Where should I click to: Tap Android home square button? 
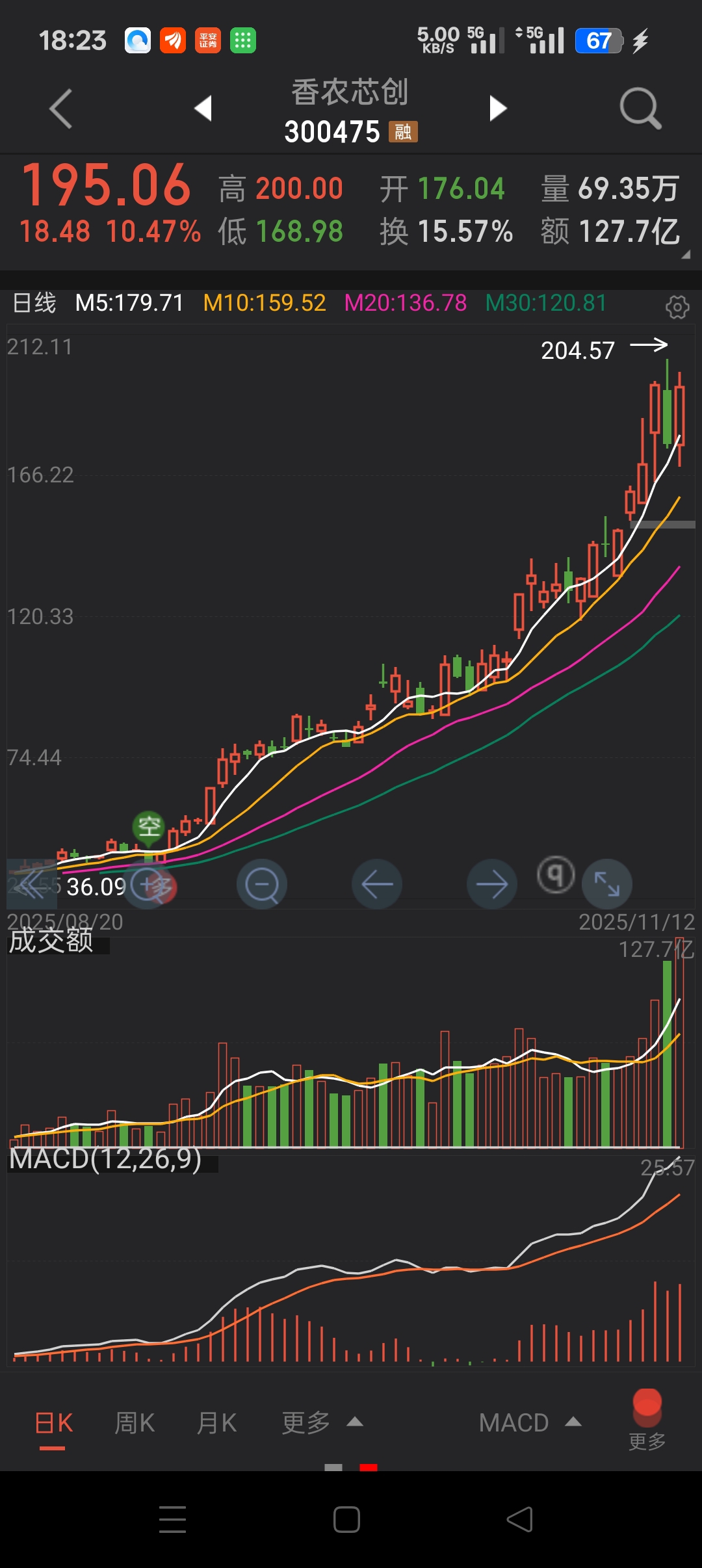coord(346,1519)
